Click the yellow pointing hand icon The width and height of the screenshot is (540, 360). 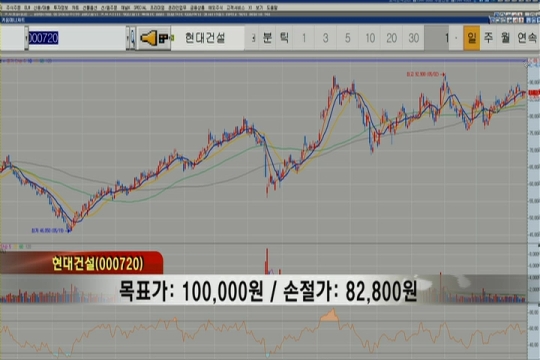pyautogui.click(x=149, y=38)
